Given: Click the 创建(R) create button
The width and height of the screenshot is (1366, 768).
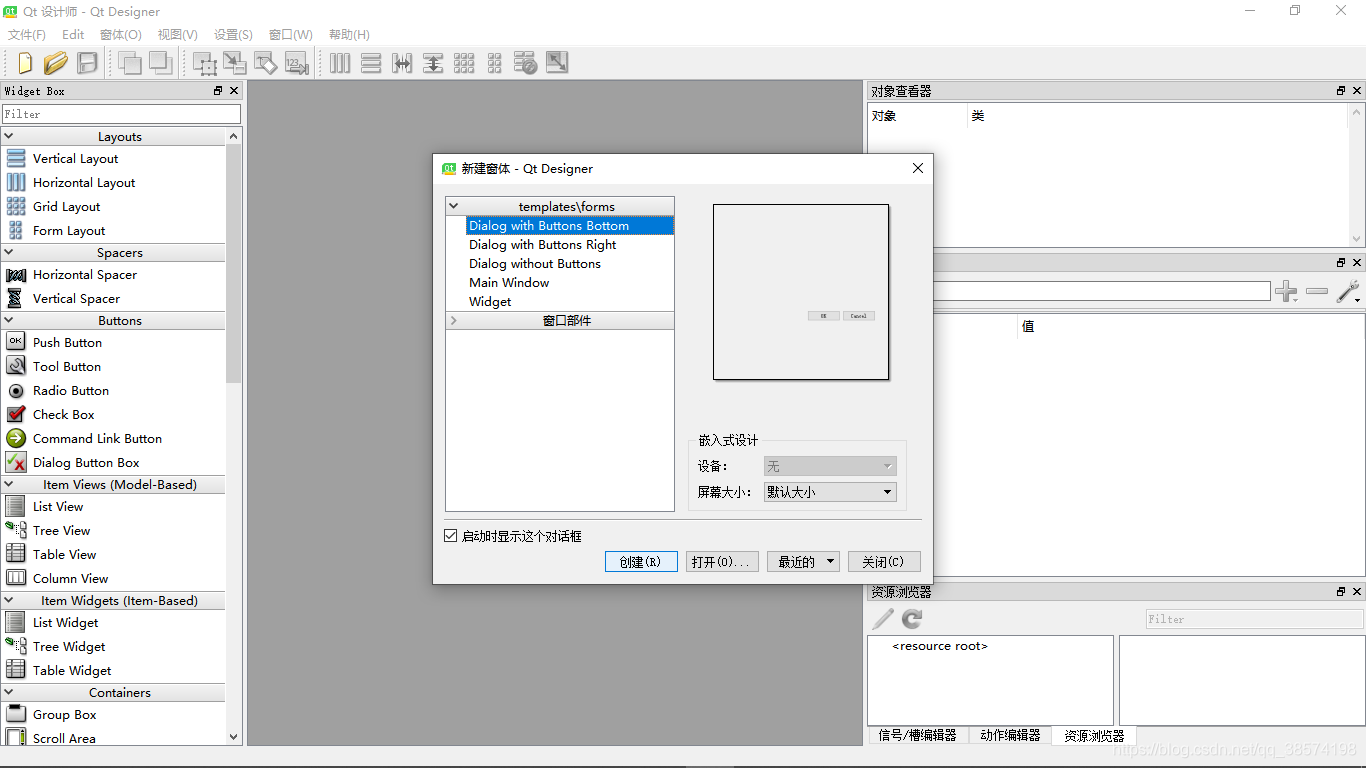Looking at the screenshot, I should 641,562.
